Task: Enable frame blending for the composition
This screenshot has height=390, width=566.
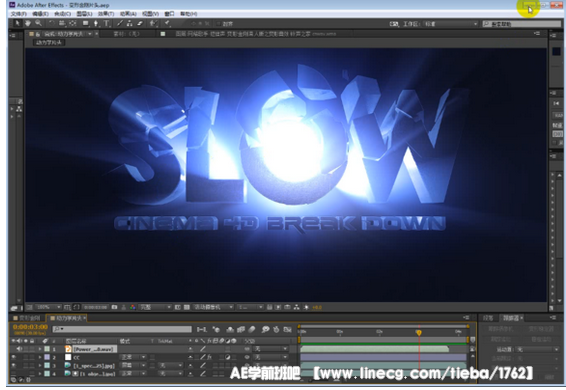Action: click(x=241, y=329)
